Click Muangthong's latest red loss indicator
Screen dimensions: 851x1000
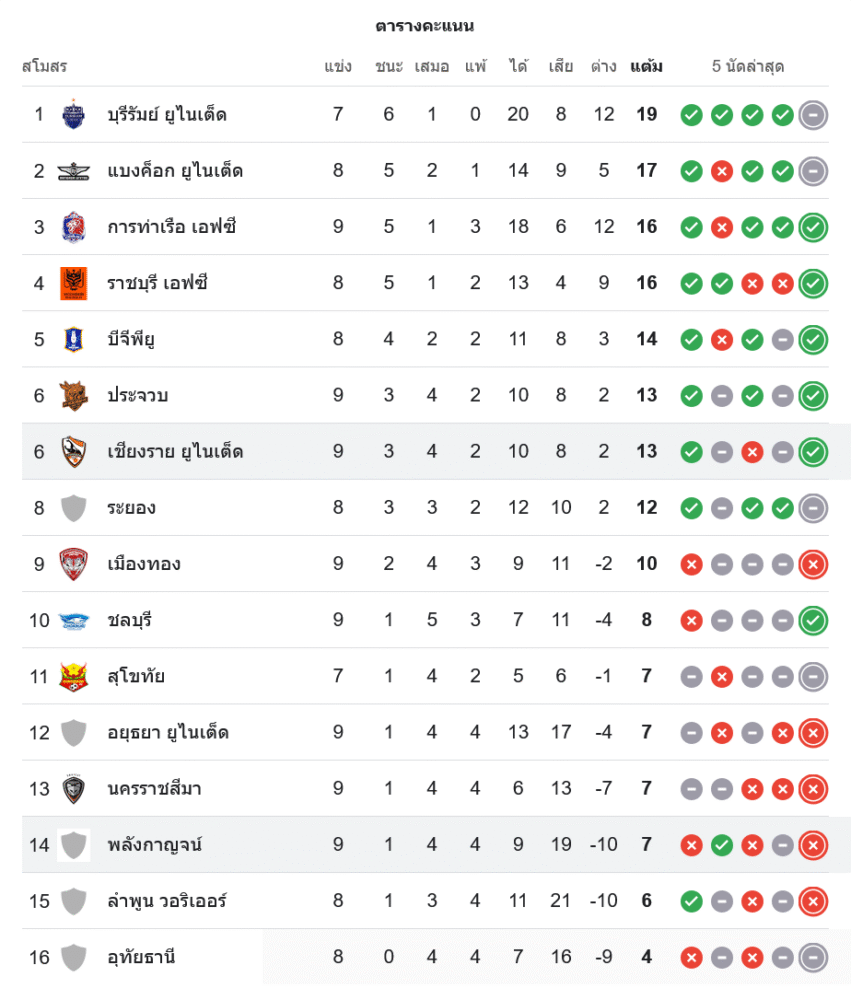[813, 564]
